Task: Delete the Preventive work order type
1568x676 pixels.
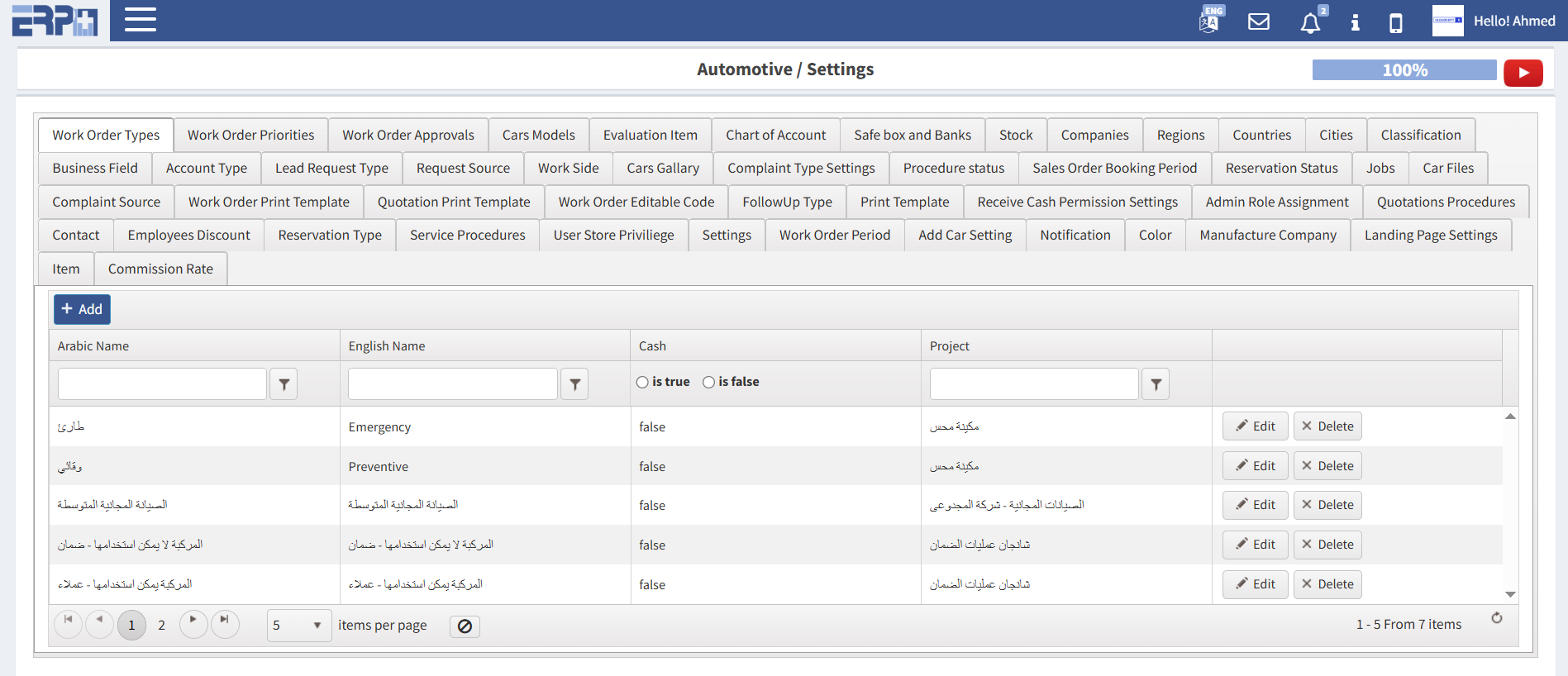Action: point(1327,466)
